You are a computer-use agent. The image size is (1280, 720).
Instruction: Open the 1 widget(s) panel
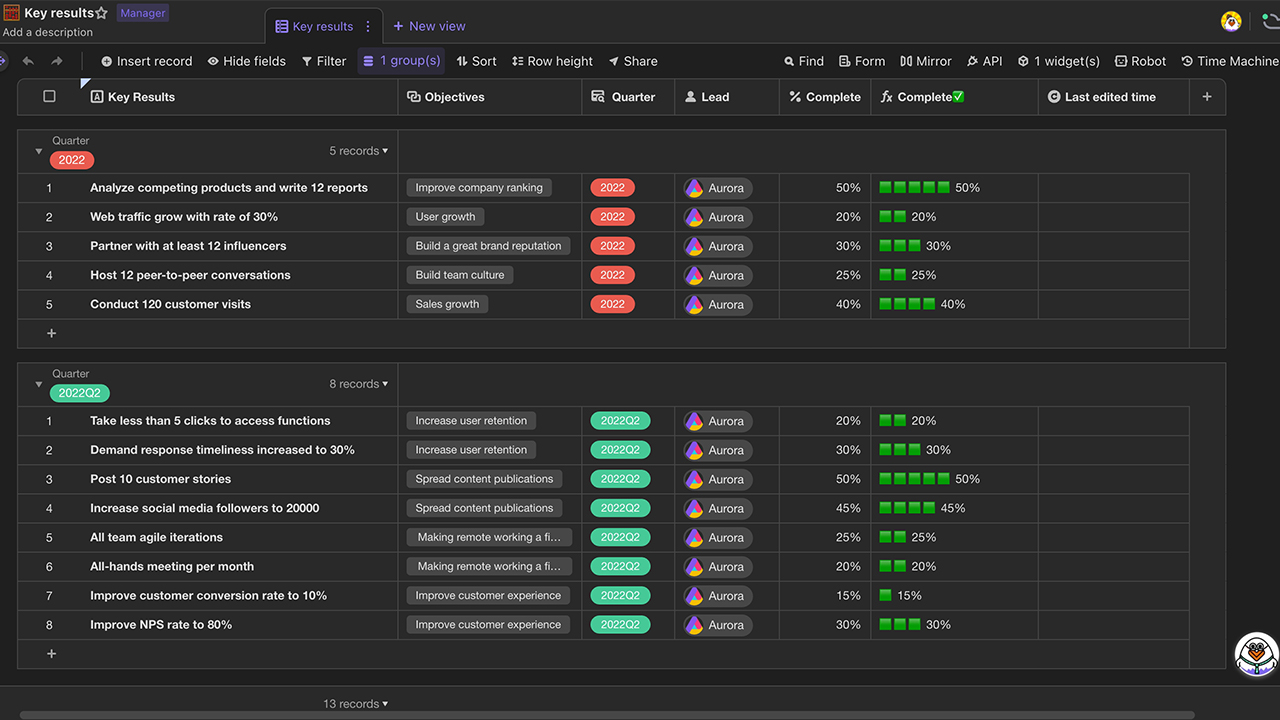1059,61
